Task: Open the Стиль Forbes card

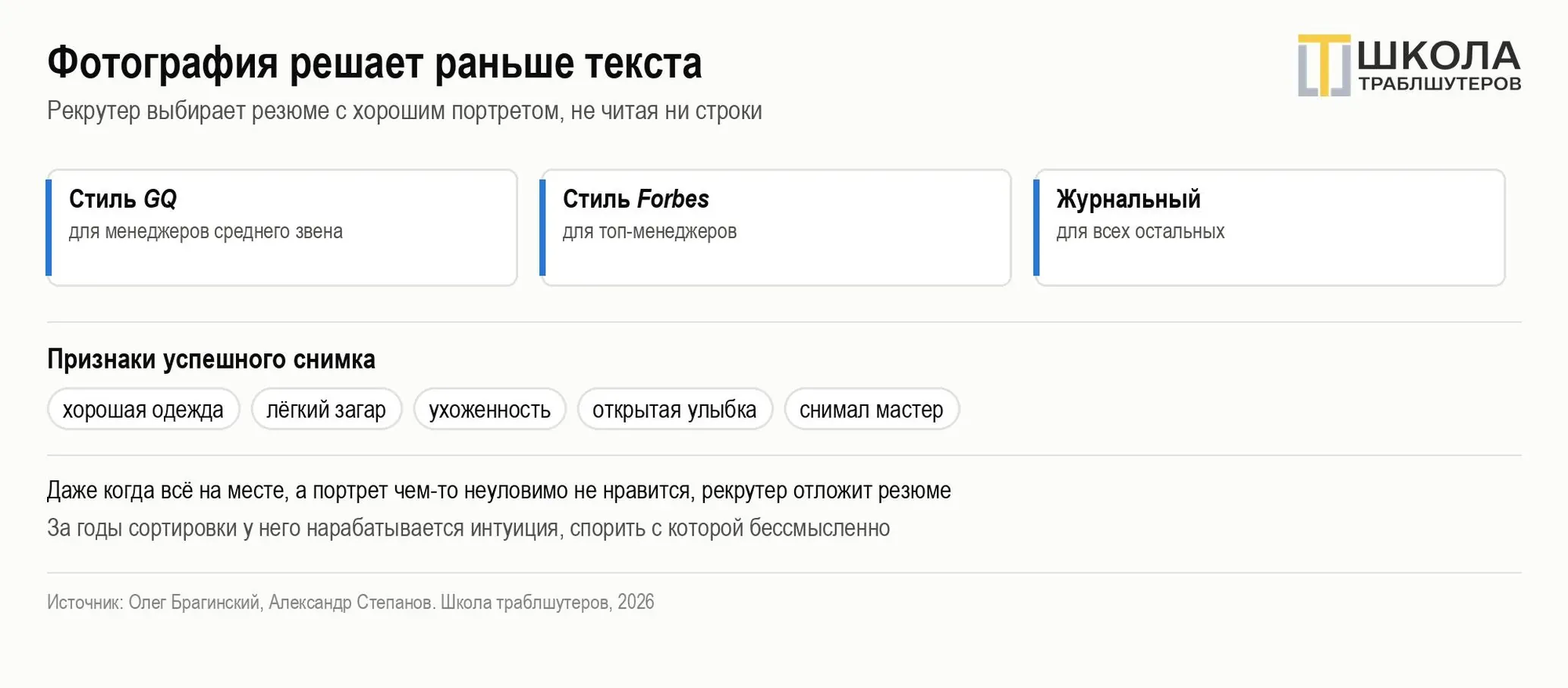Action: (x=775, y=228)
